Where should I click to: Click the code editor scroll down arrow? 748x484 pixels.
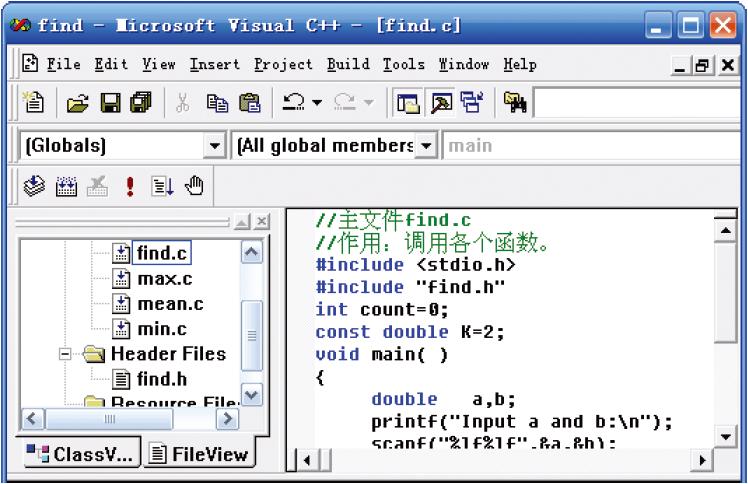pos(726,437)
